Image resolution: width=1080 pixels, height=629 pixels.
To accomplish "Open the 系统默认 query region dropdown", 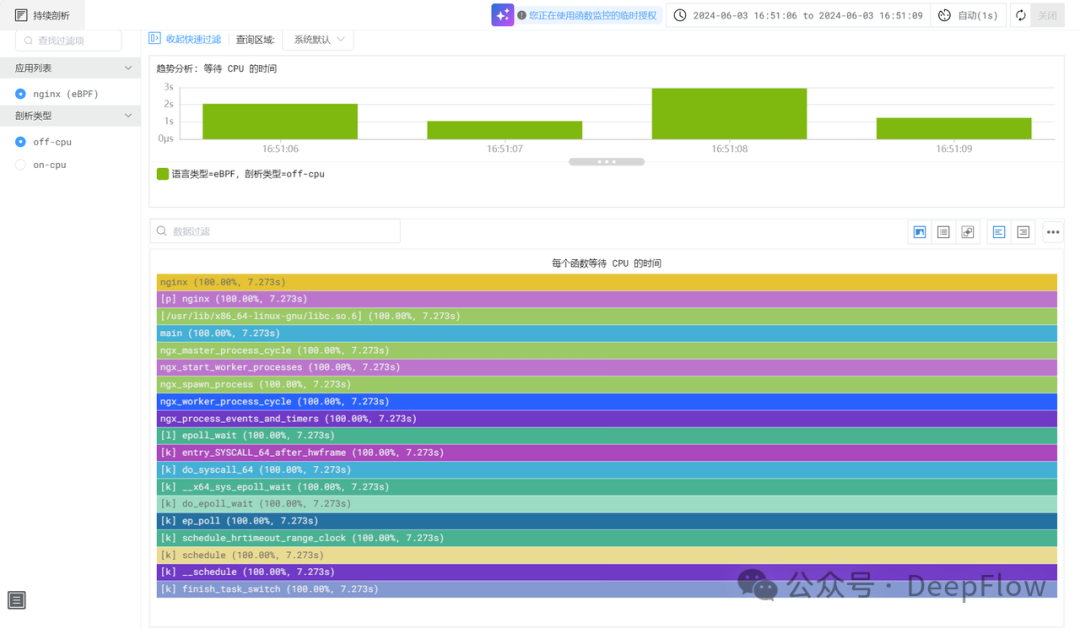I will coord(318,39).
